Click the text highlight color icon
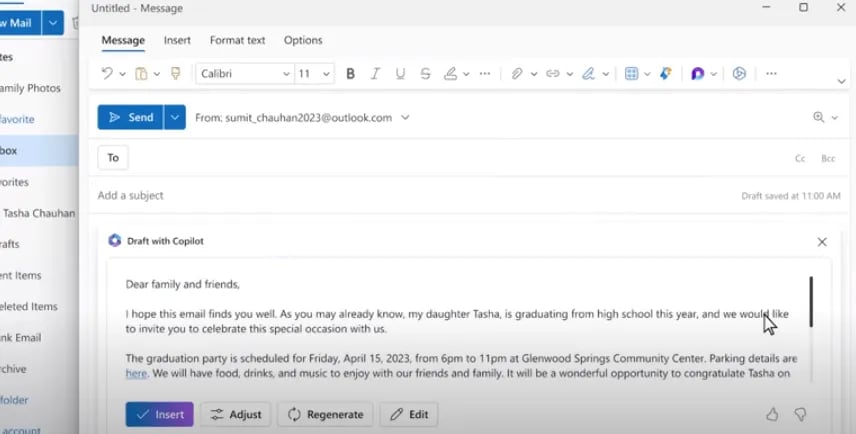Viewport: 856px width, 434px height. coord(450,74)
